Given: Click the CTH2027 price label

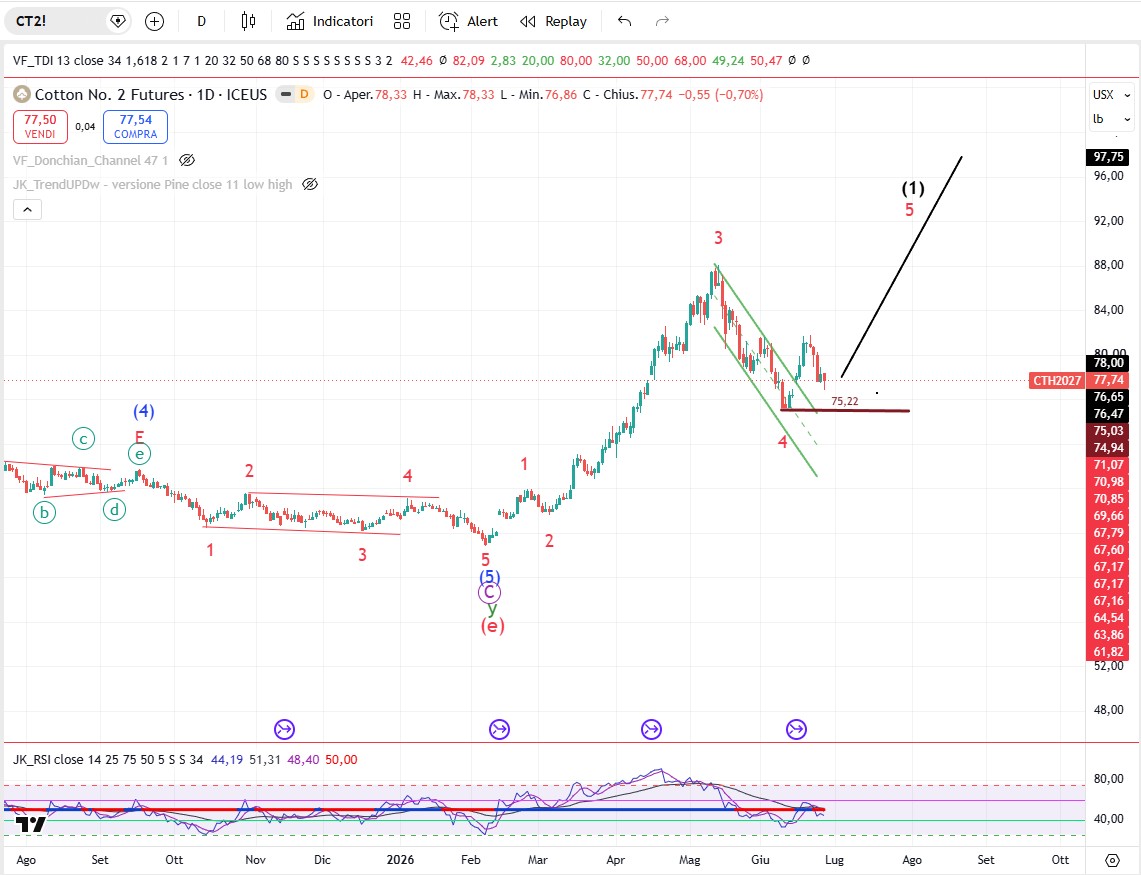Looking at the screenshot, I should pyautogui.click(x=1057, y=380).
